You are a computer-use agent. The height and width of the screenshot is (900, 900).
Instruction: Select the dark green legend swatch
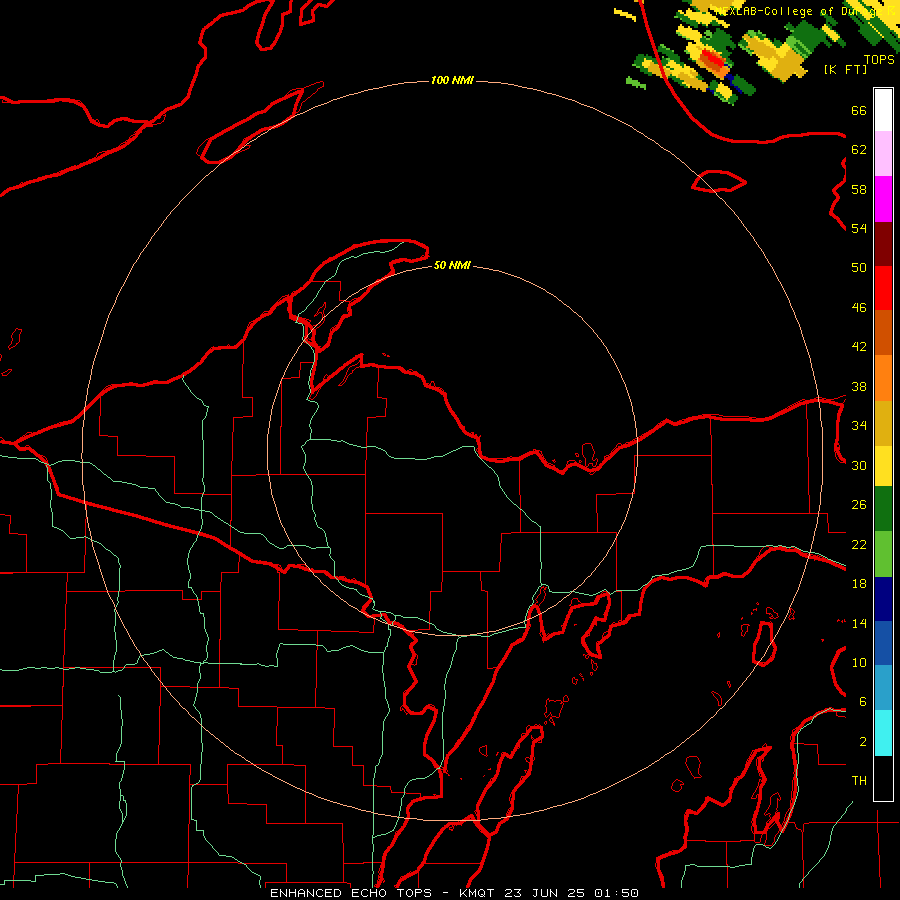click(883, 509)
